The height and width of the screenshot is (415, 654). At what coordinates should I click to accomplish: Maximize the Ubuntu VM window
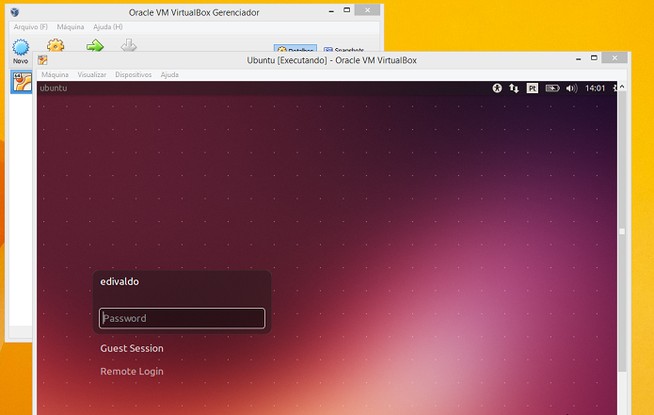(x=594, y=58)
